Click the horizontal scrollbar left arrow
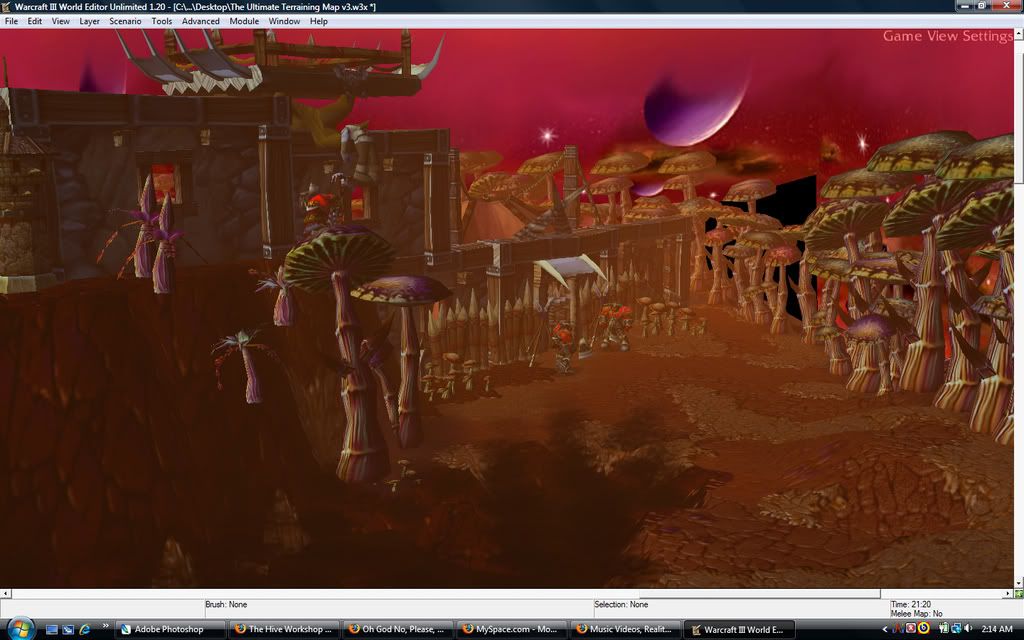The height and width of the screenshot is (640, 1024). pos(5,594)
